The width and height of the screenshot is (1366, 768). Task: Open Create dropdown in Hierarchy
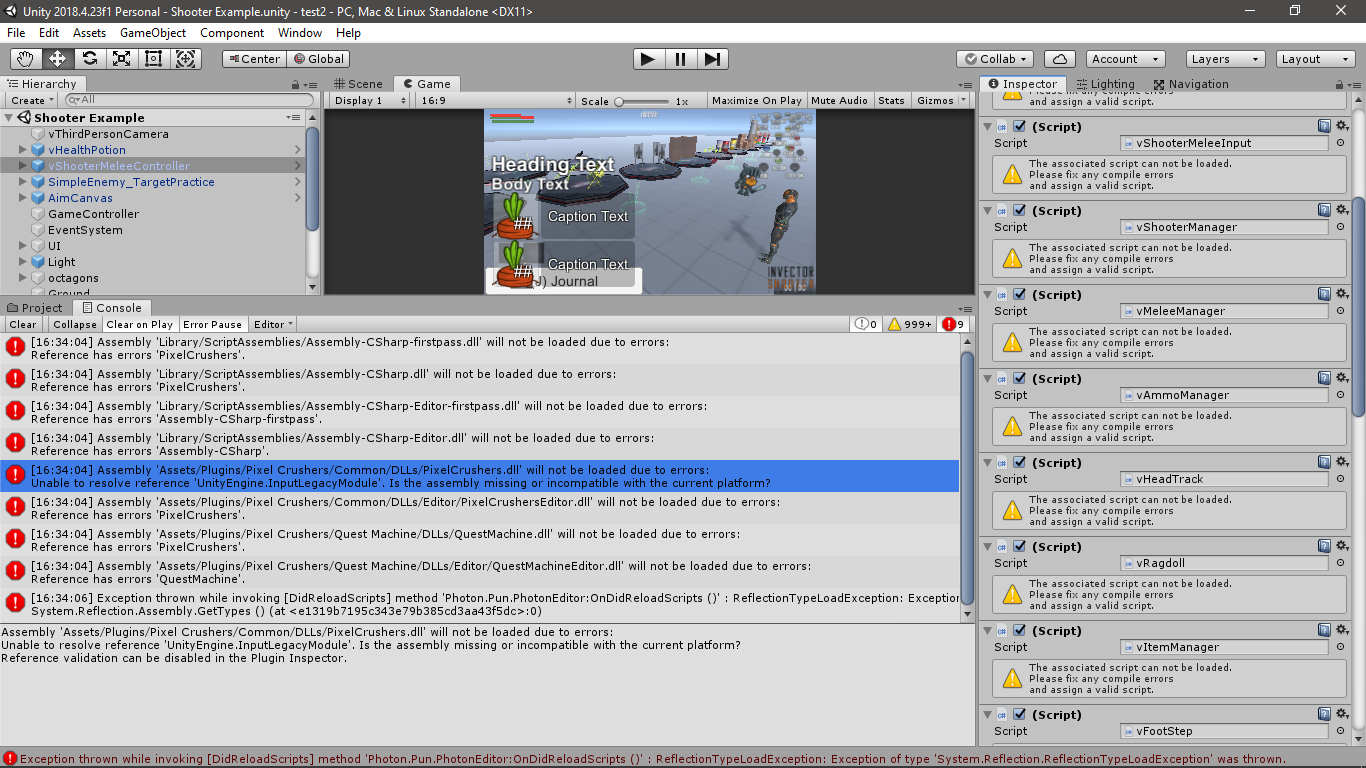tap(32, 100)
